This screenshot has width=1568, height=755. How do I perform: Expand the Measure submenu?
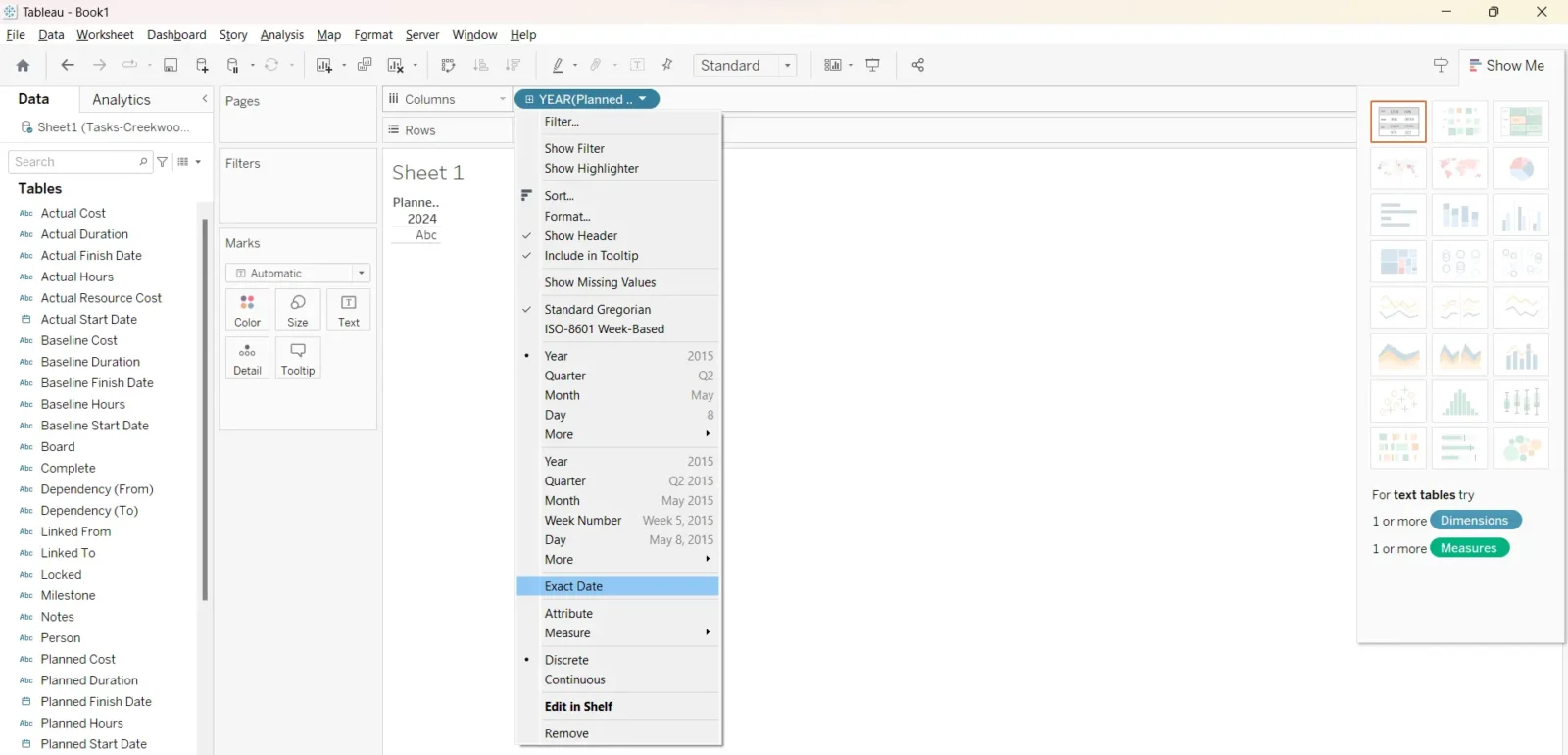click(618, 633)
